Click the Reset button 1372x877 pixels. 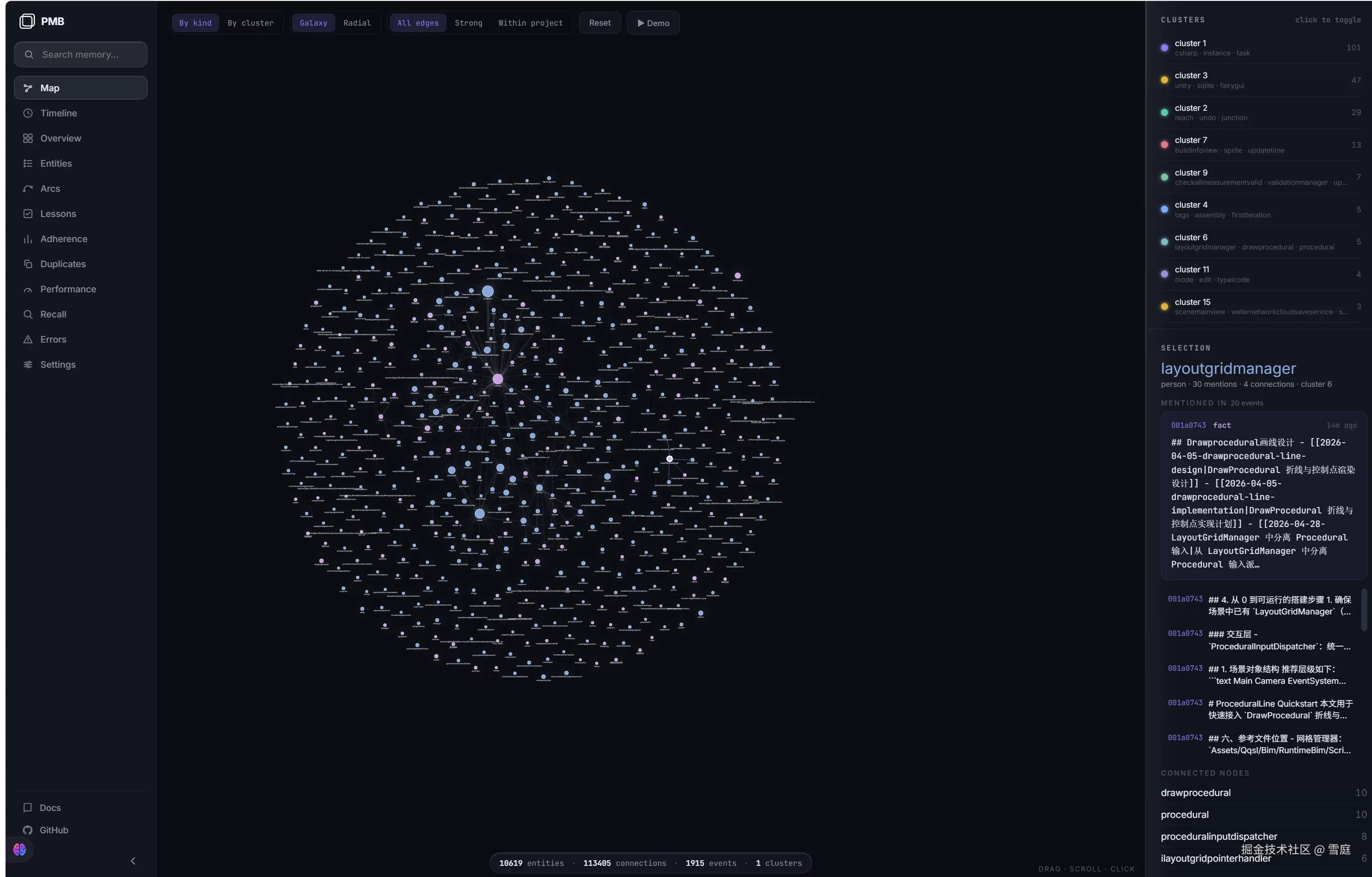[600, 23]
